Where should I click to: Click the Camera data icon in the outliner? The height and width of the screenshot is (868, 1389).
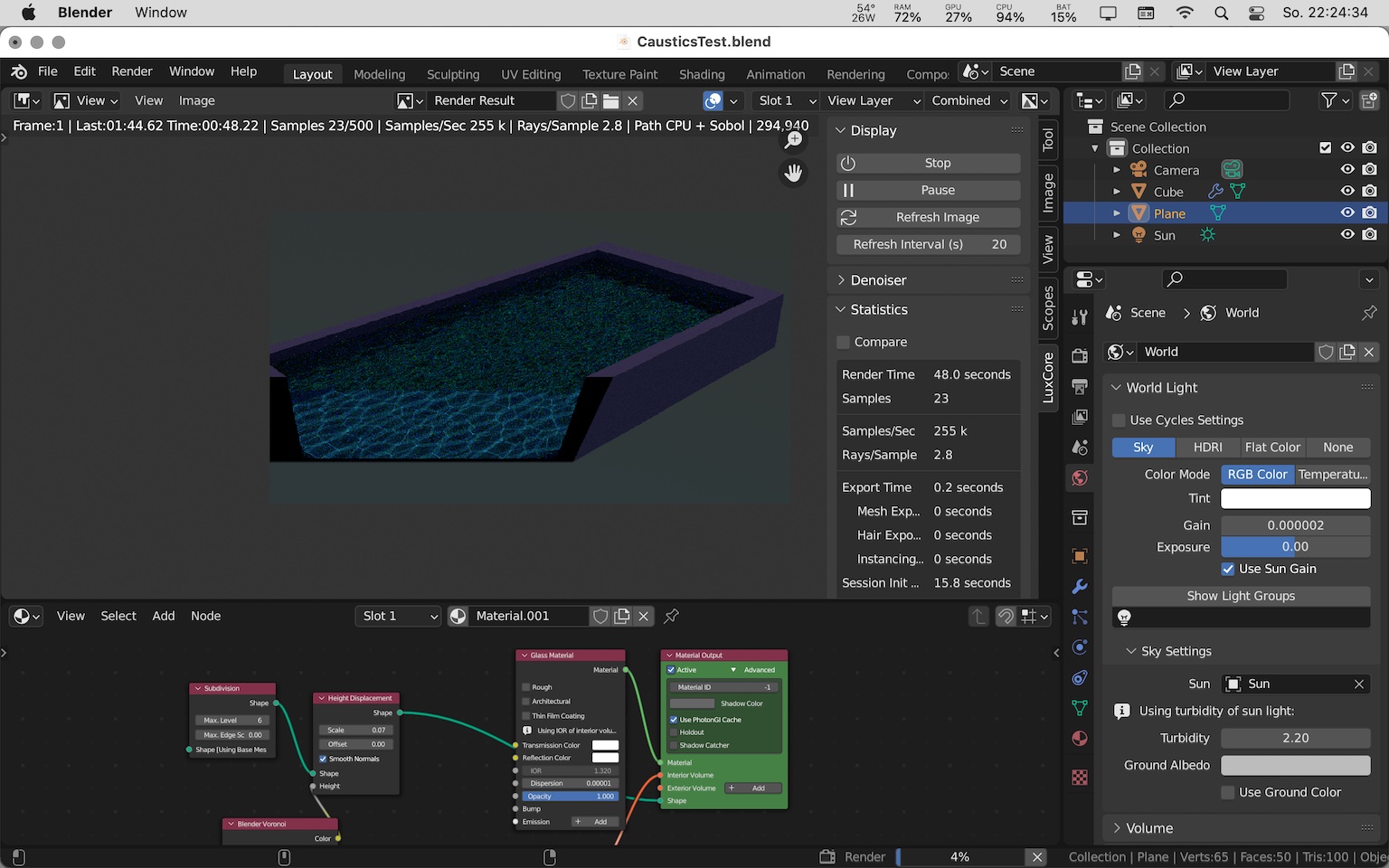pos(1232,170)
